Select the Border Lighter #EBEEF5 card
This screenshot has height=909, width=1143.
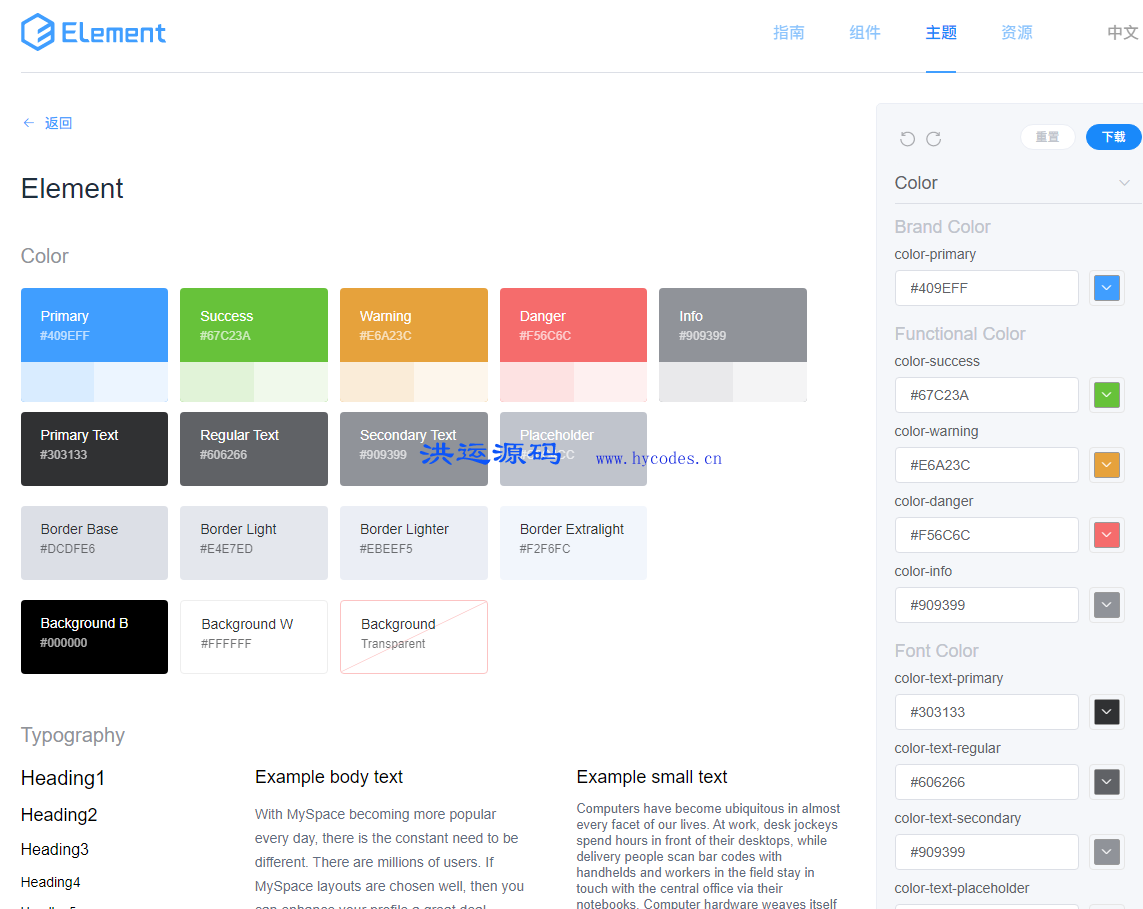tap(413, 543)
